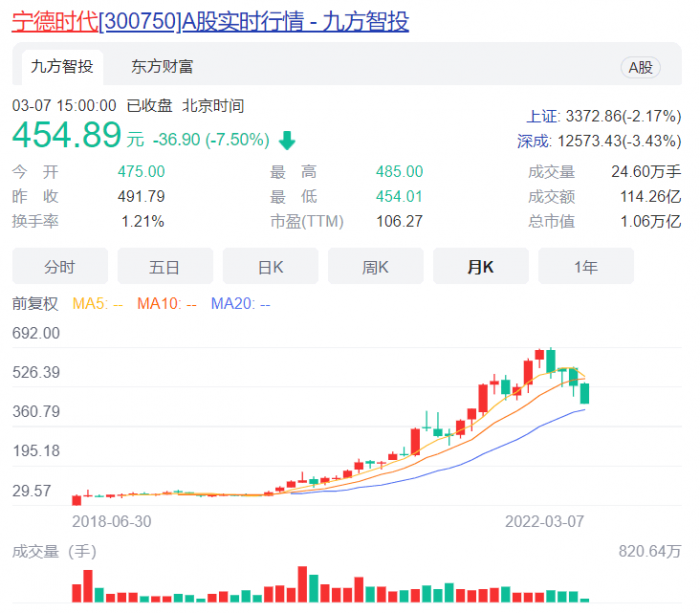
Task: Click the A股 market badge
Action: [640, 67]
